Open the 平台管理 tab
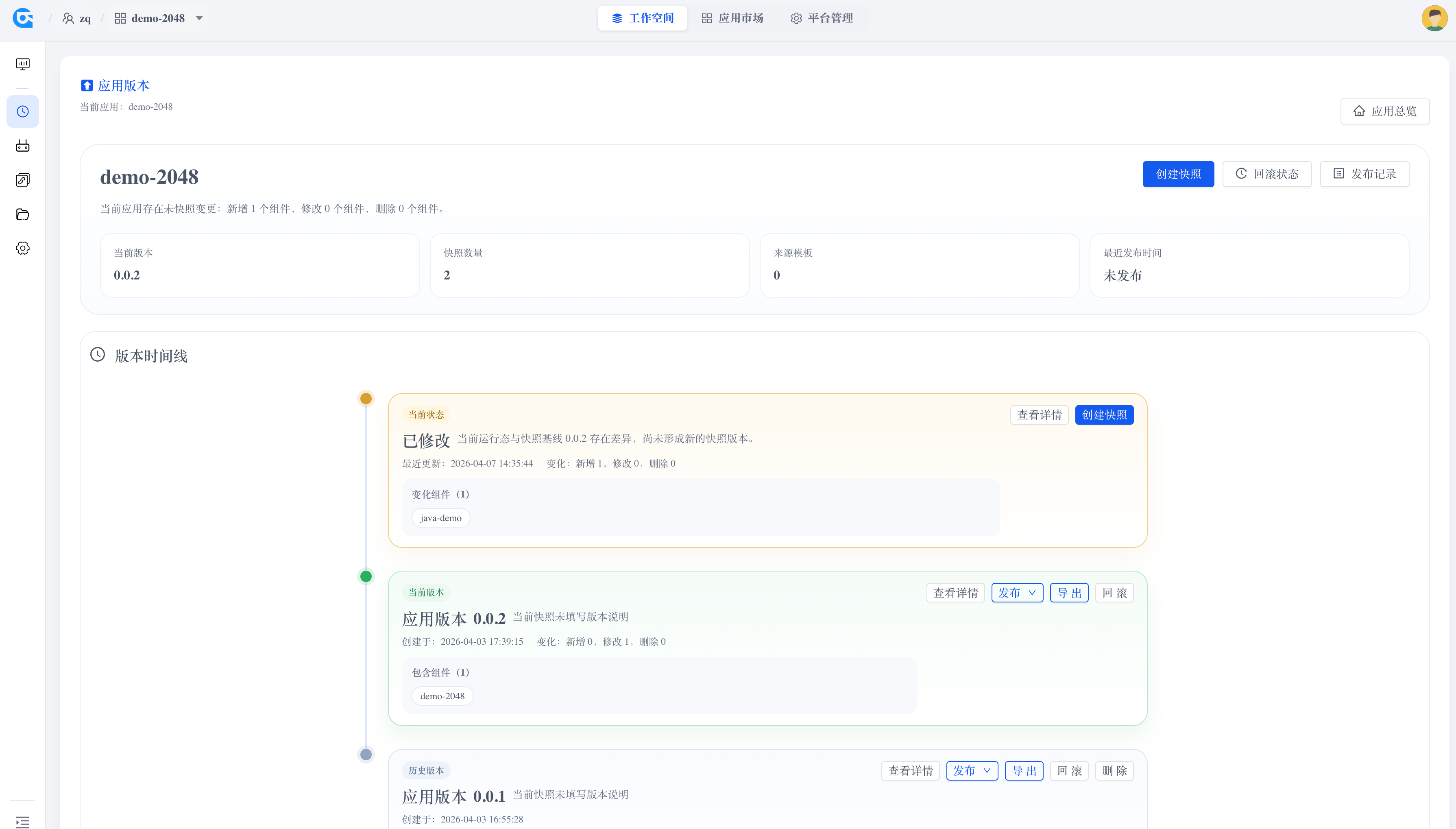Screen dimensions: 1456x829 822,18
